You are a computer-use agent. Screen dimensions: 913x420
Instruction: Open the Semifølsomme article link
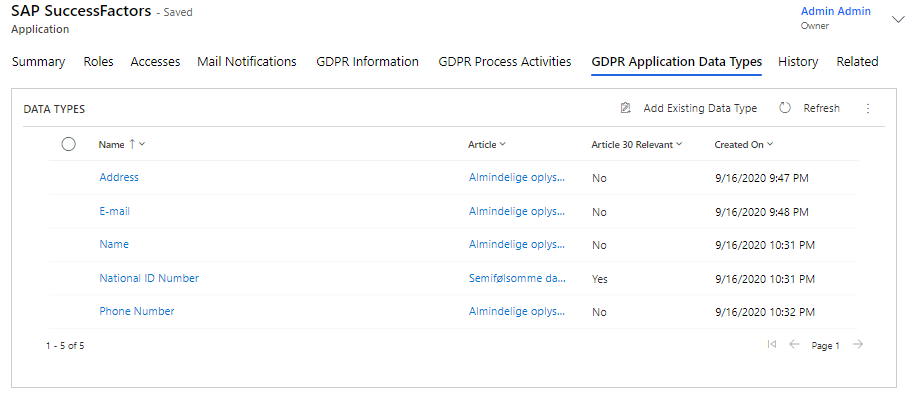517,278
